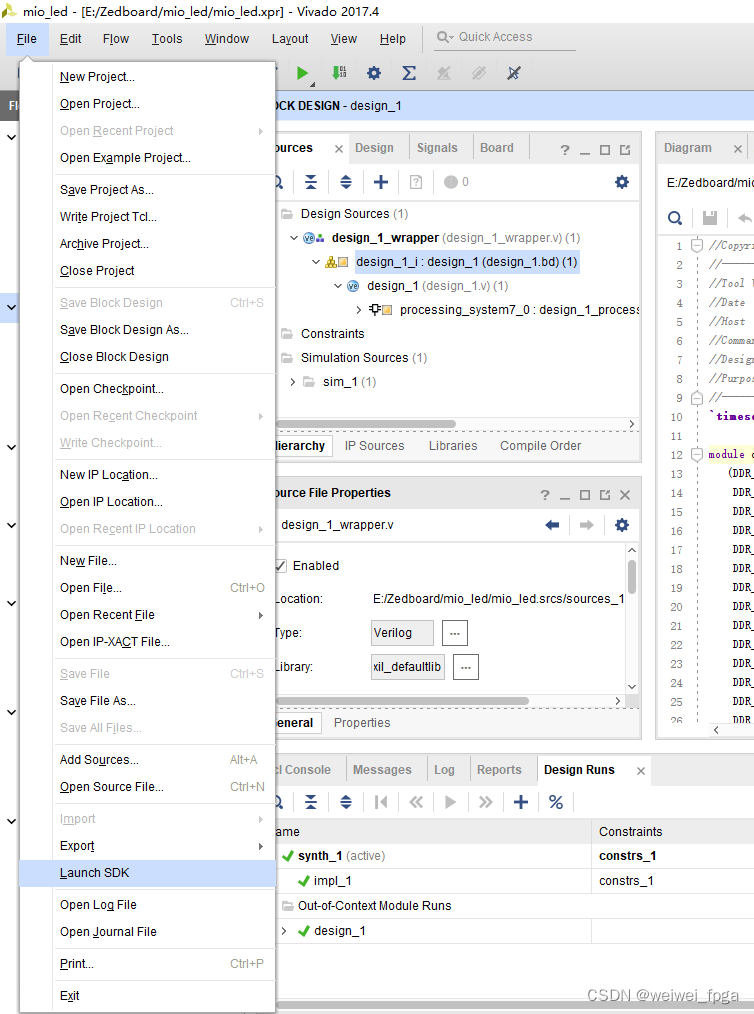
Task: Collapse design_1 (design_1.v) node
Action: click(x=338, y=286)
